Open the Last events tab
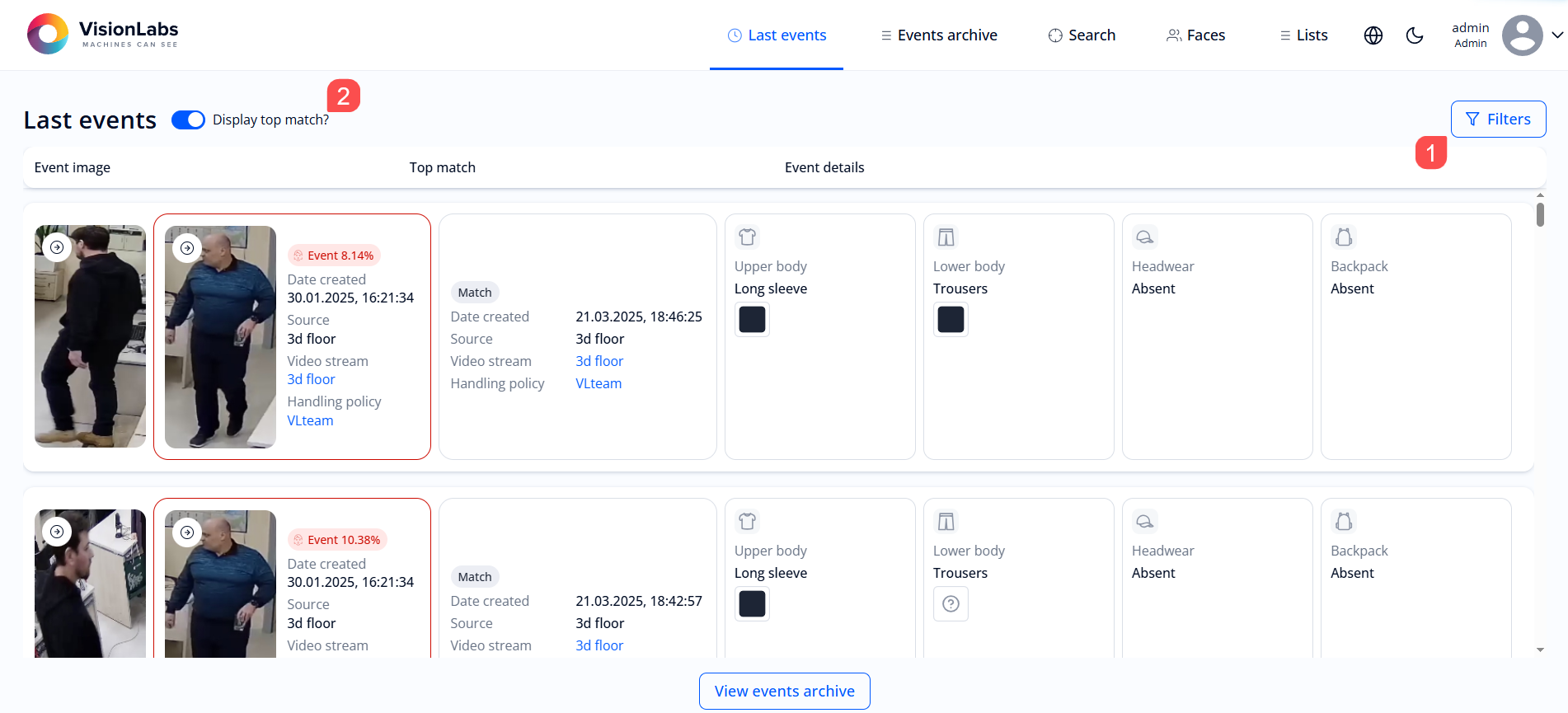Image resolution: width=1568 pixels, height=713 pixels. click(x=777, y=35)
